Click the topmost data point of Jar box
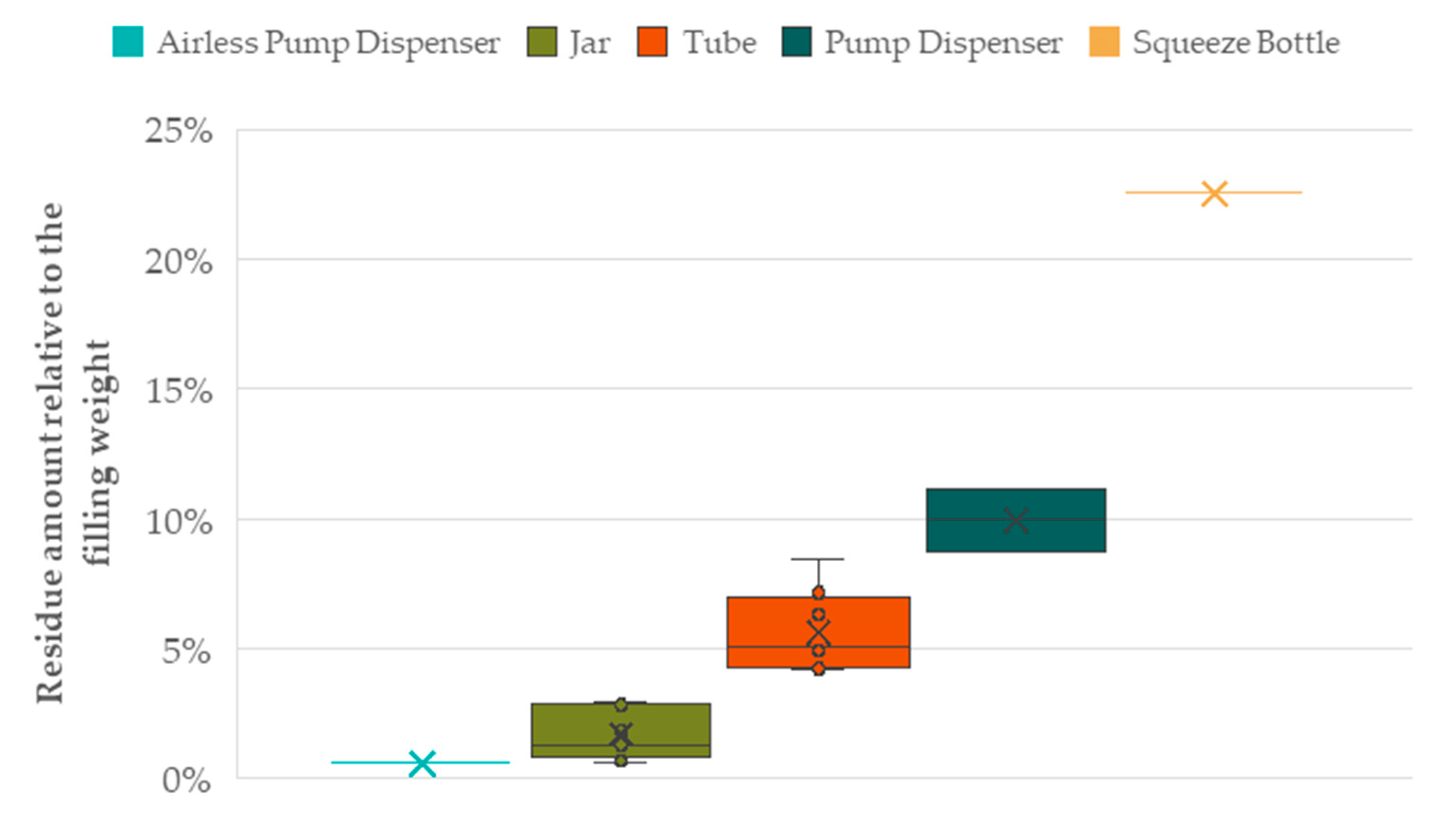The width and height of the screenshot is (1456, 828). pyautogui.click(x=621, y=705)
